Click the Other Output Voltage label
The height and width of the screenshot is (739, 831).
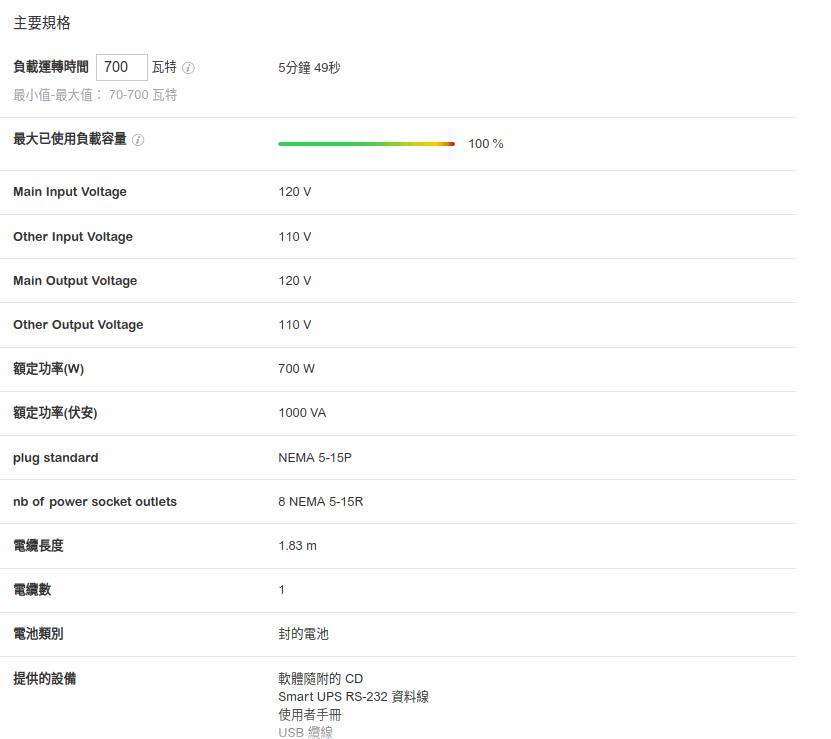tap(78, 325)
